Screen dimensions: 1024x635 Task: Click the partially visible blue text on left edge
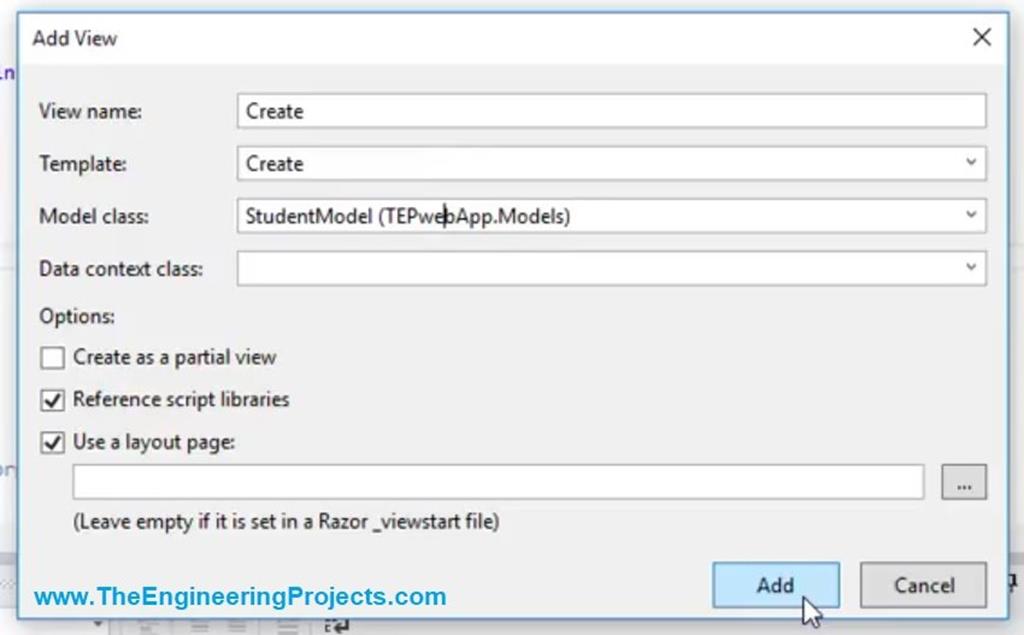tap(6, 73)
